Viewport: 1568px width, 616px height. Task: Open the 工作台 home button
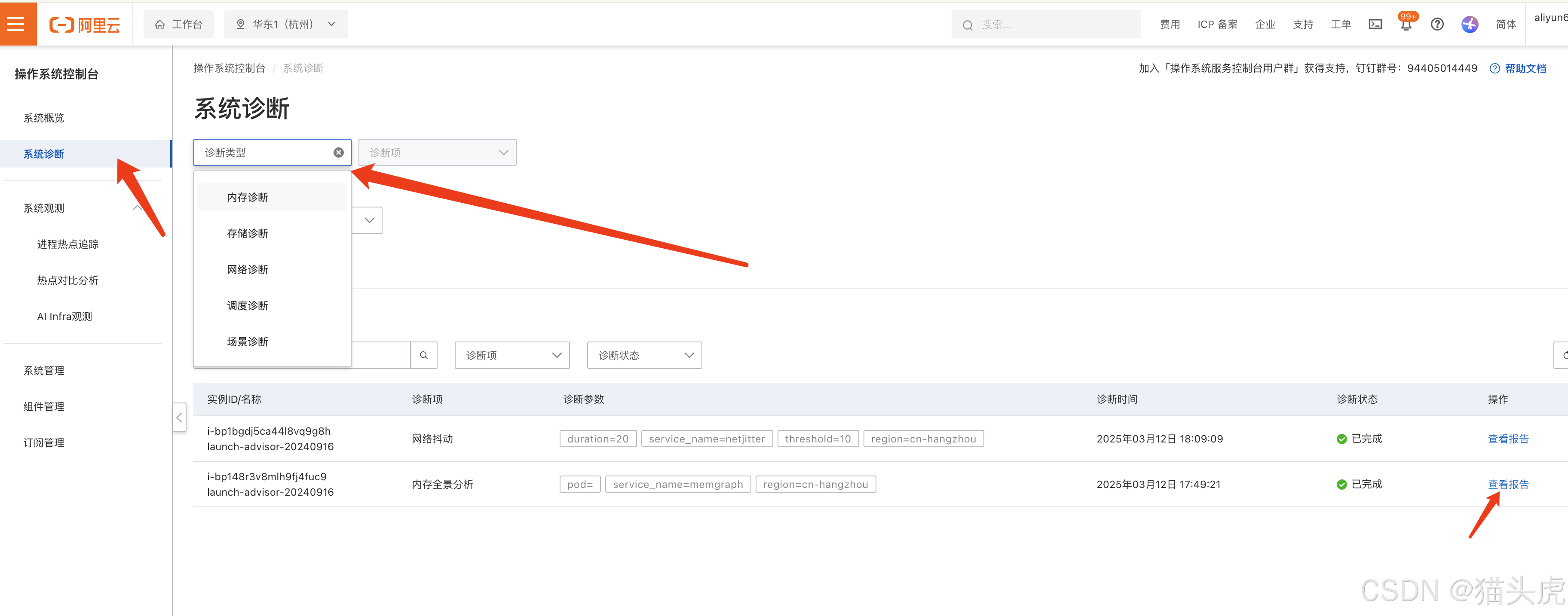click(x=178, y=24)
